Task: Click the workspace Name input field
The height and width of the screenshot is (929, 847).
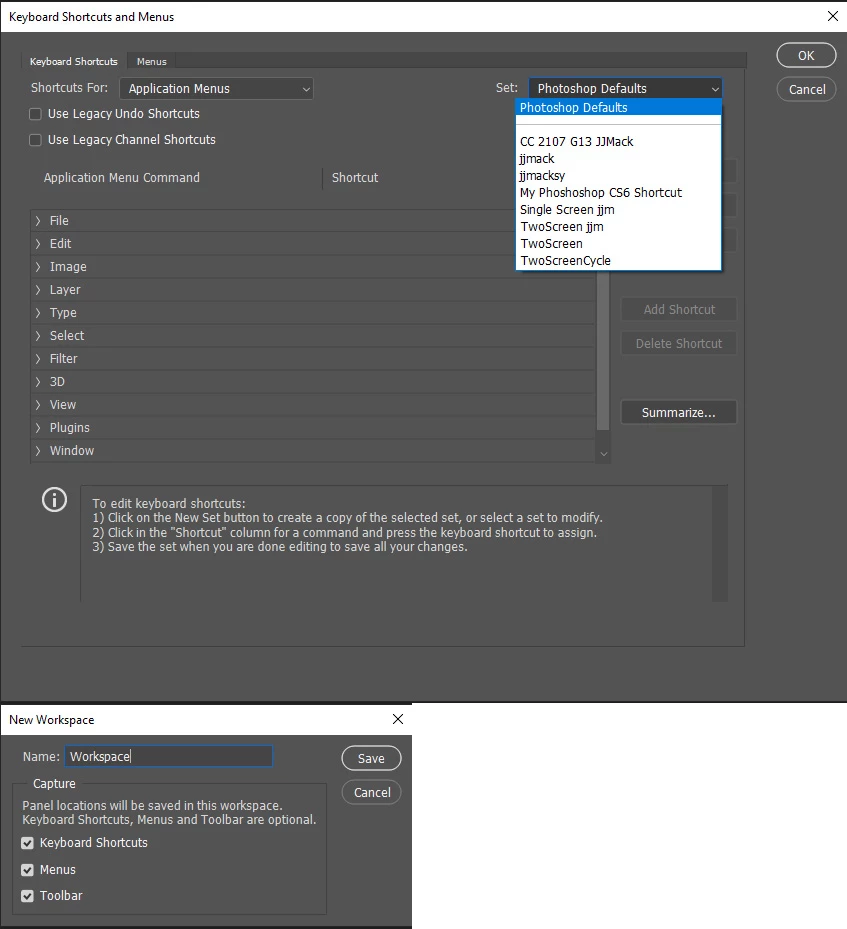Action: point(169,757)
